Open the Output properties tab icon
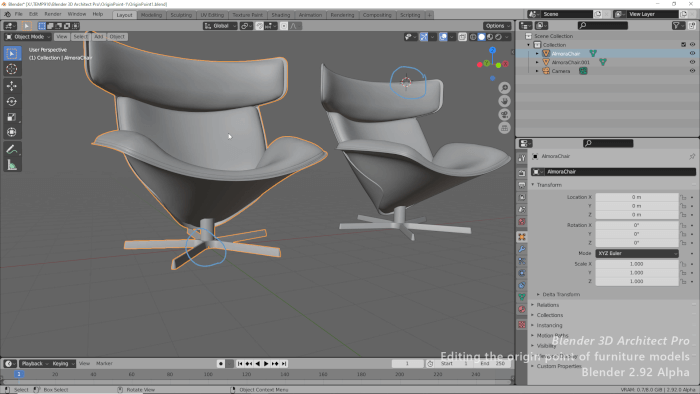The image size is (700, 394). click(522, 185)
